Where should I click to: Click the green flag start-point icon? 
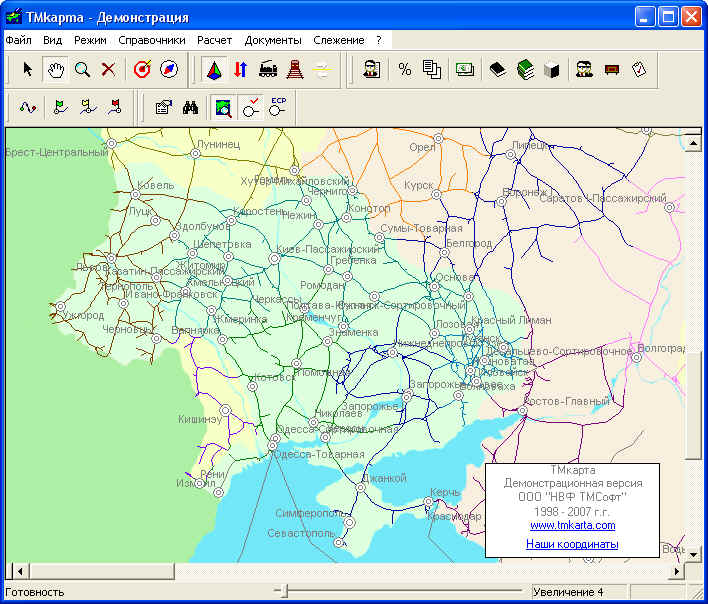click(61, 108)
